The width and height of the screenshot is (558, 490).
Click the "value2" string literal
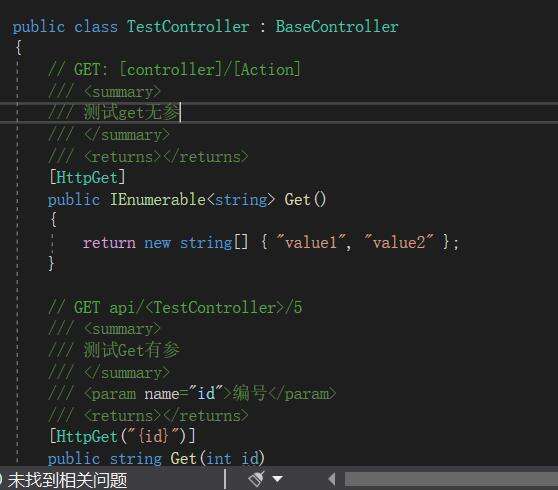click(x=399, y=242)
